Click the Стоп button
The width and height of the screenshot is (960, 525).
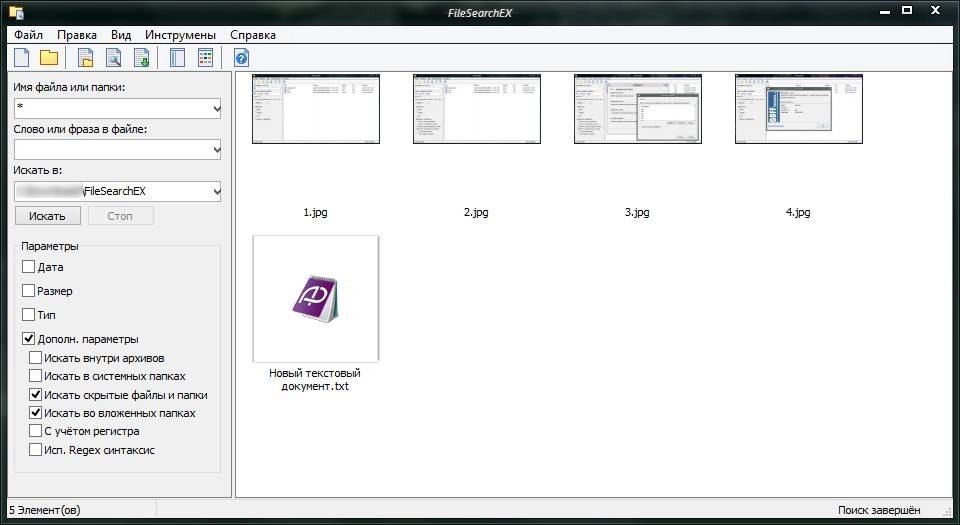[120, 216]
